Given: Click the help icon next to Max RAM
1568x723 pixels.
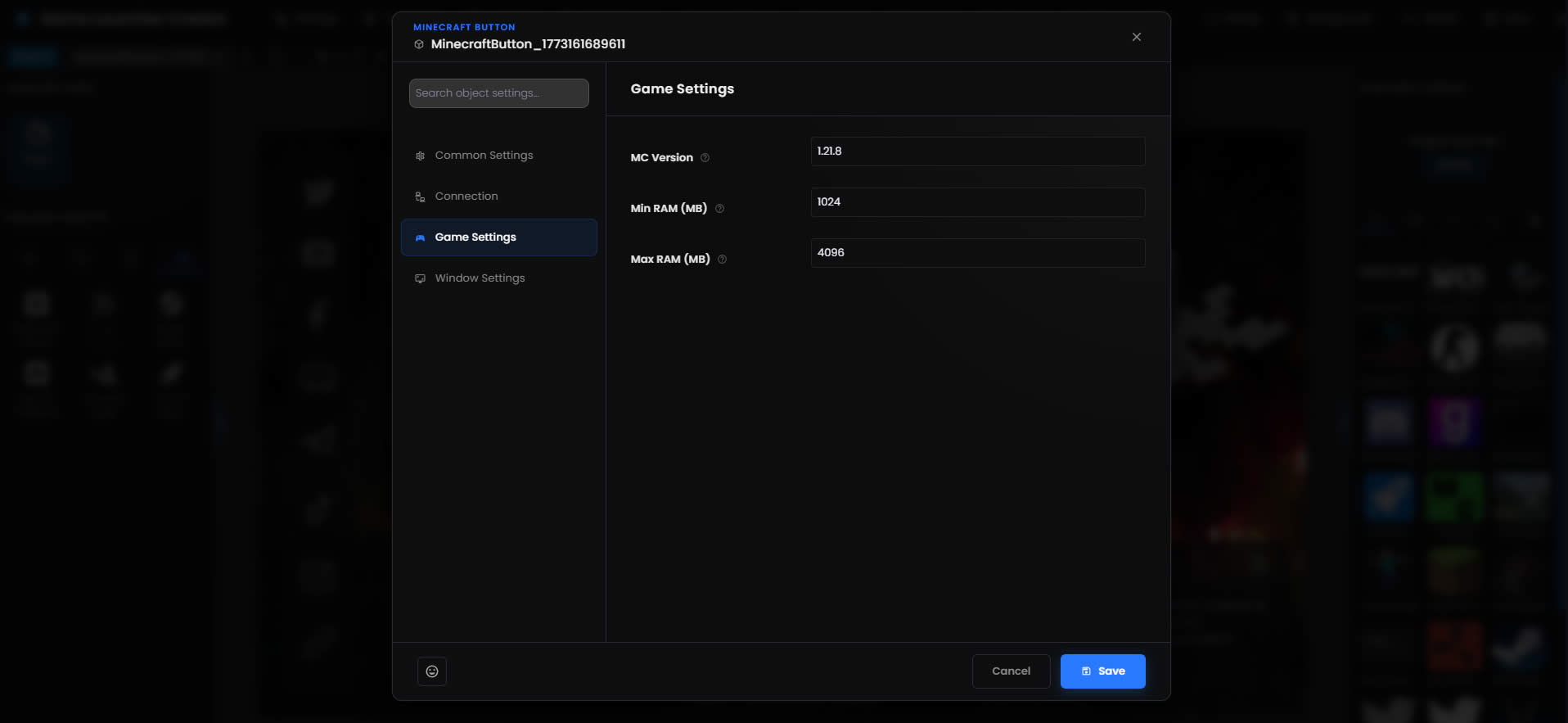Looking at the screenshot, I should 722,260.
